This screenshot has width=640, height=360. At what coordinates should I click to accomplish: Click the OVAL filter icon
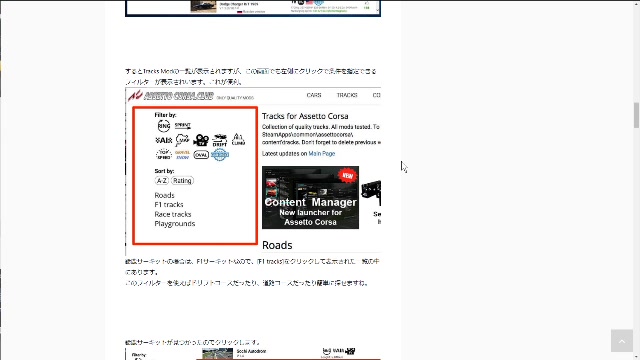click(x=201, y=155)
